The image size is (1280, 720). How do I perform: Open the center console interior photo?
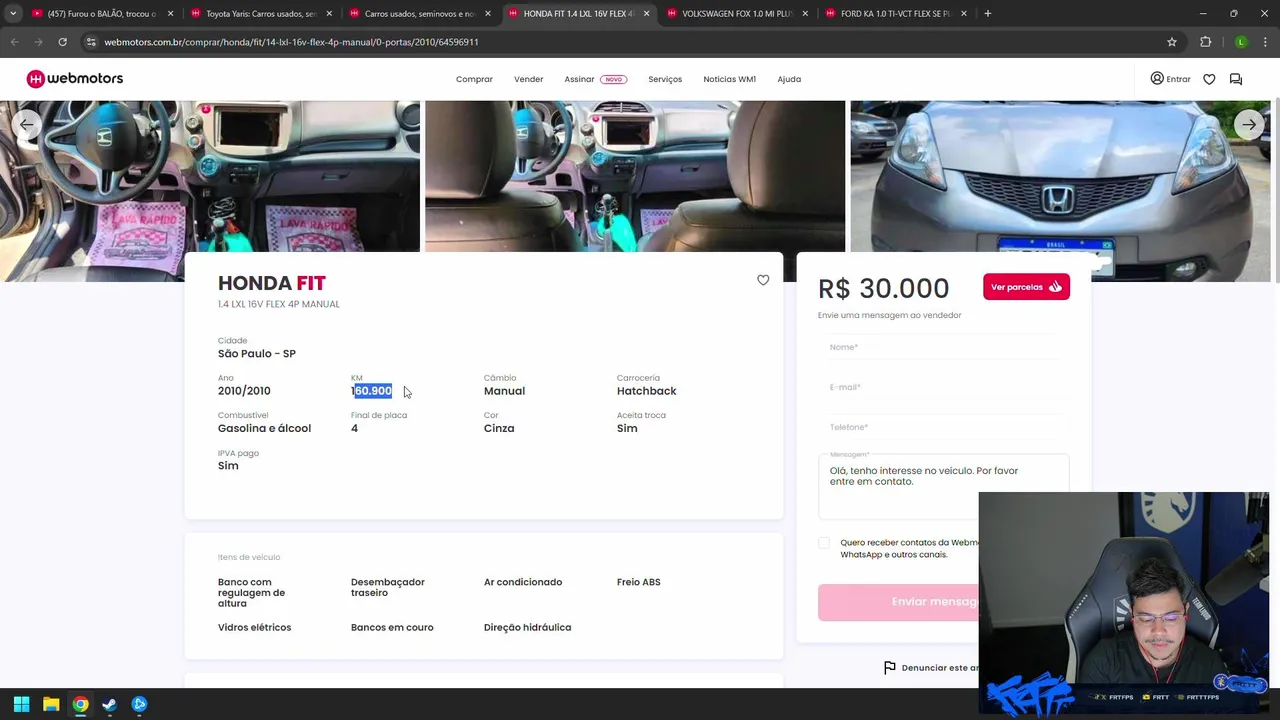635,176
